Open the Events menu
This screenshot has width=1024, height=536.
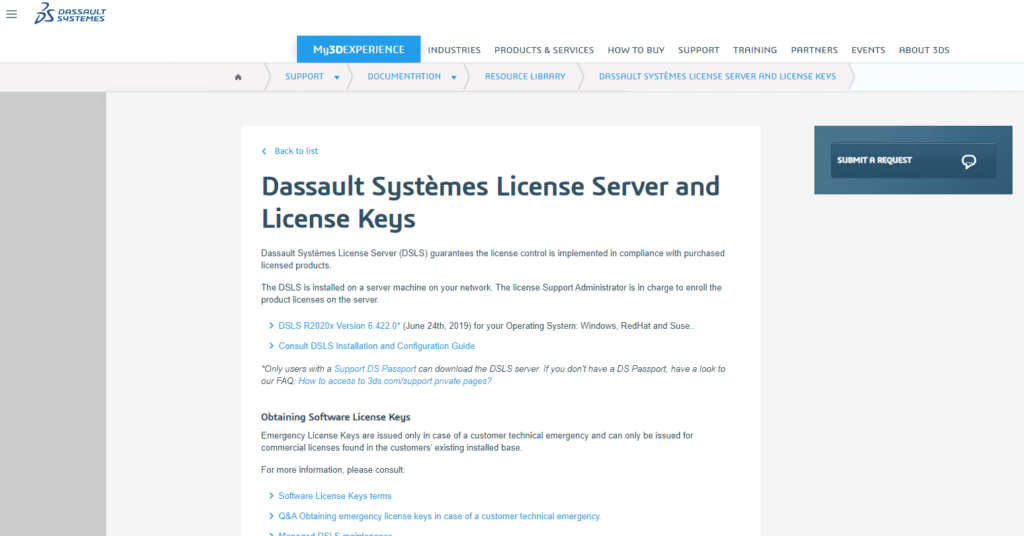pos(868,50)
